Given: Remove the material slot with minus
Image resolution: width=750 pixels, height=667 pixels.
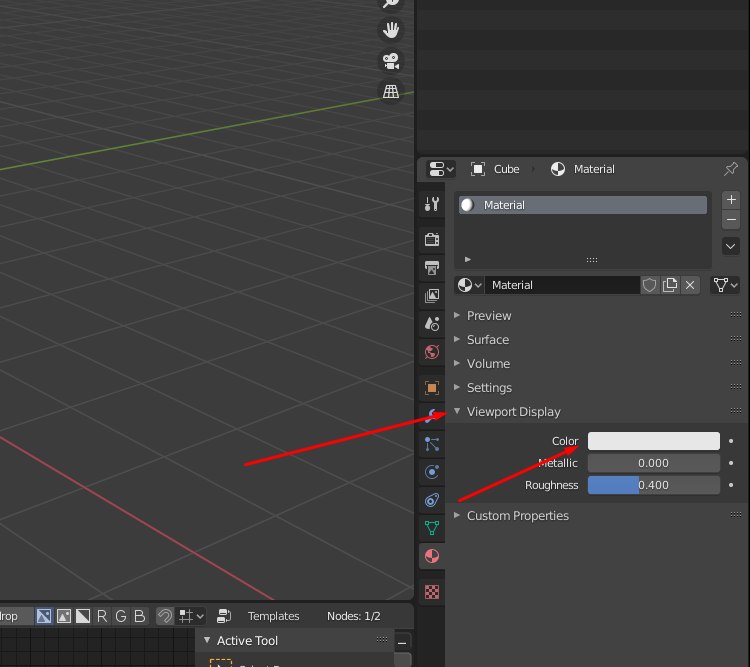Looking at the screenshot, I should click(731, 220).
